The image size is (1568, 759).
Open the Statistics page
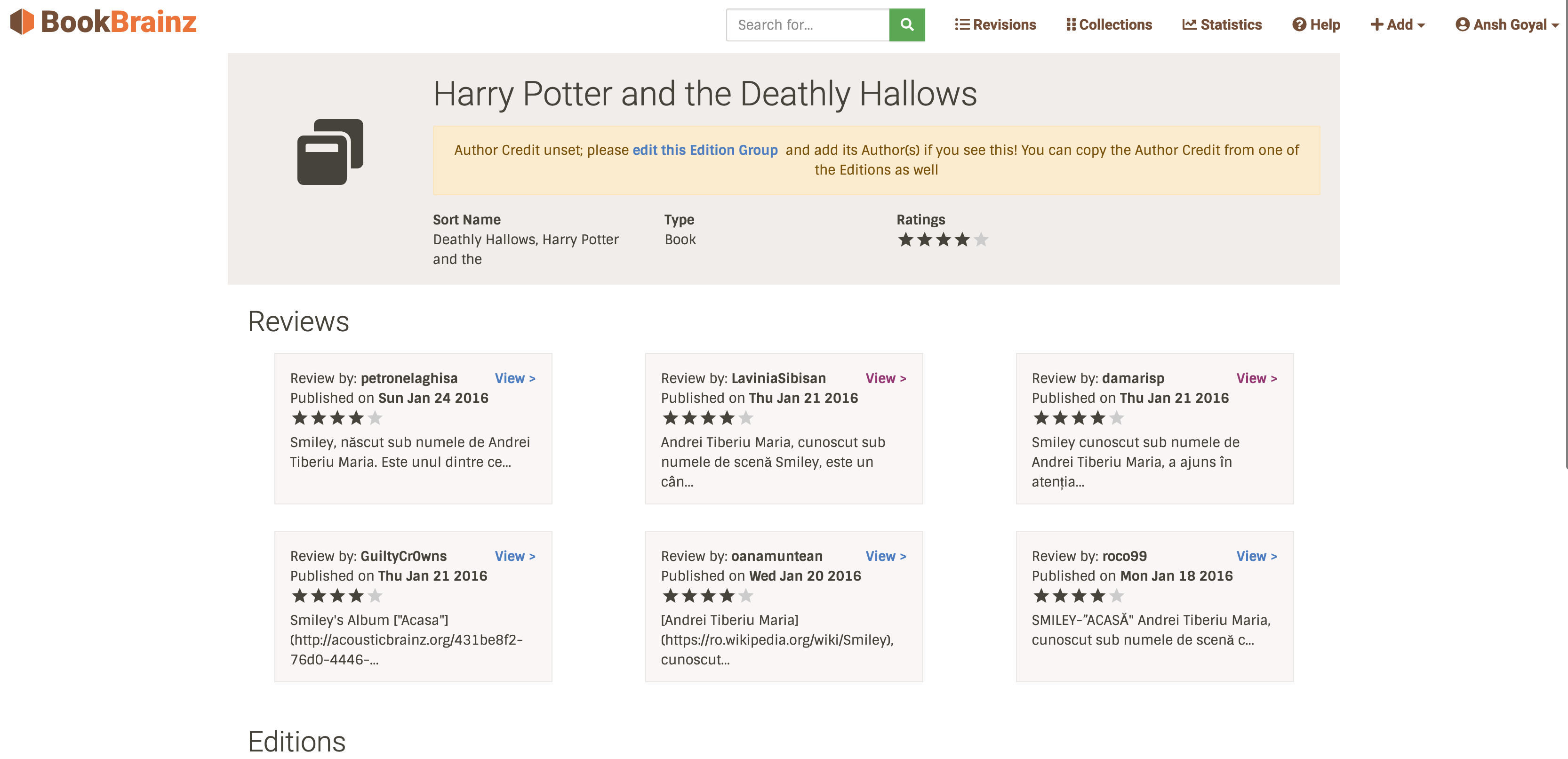tap(1222, 25)
